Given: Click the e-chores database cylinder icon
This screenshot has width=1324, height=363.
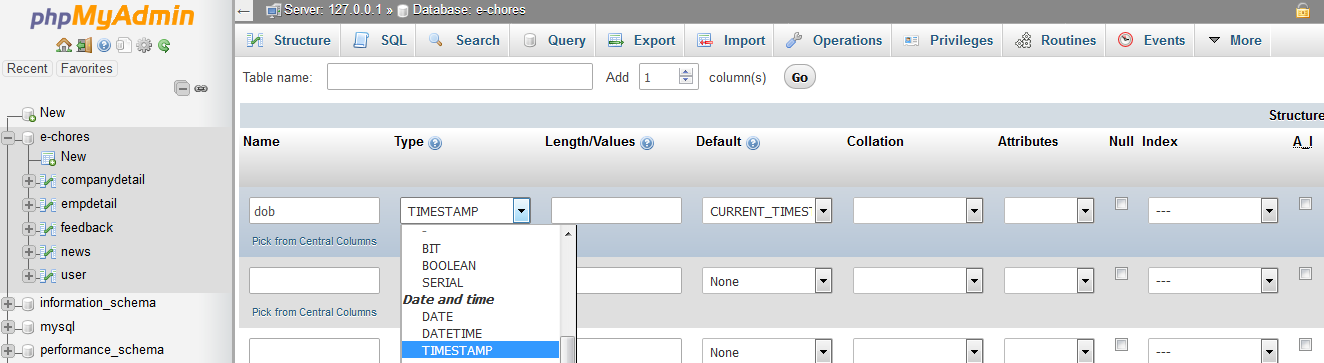Looking at the screenshot, I should point(28,137).
